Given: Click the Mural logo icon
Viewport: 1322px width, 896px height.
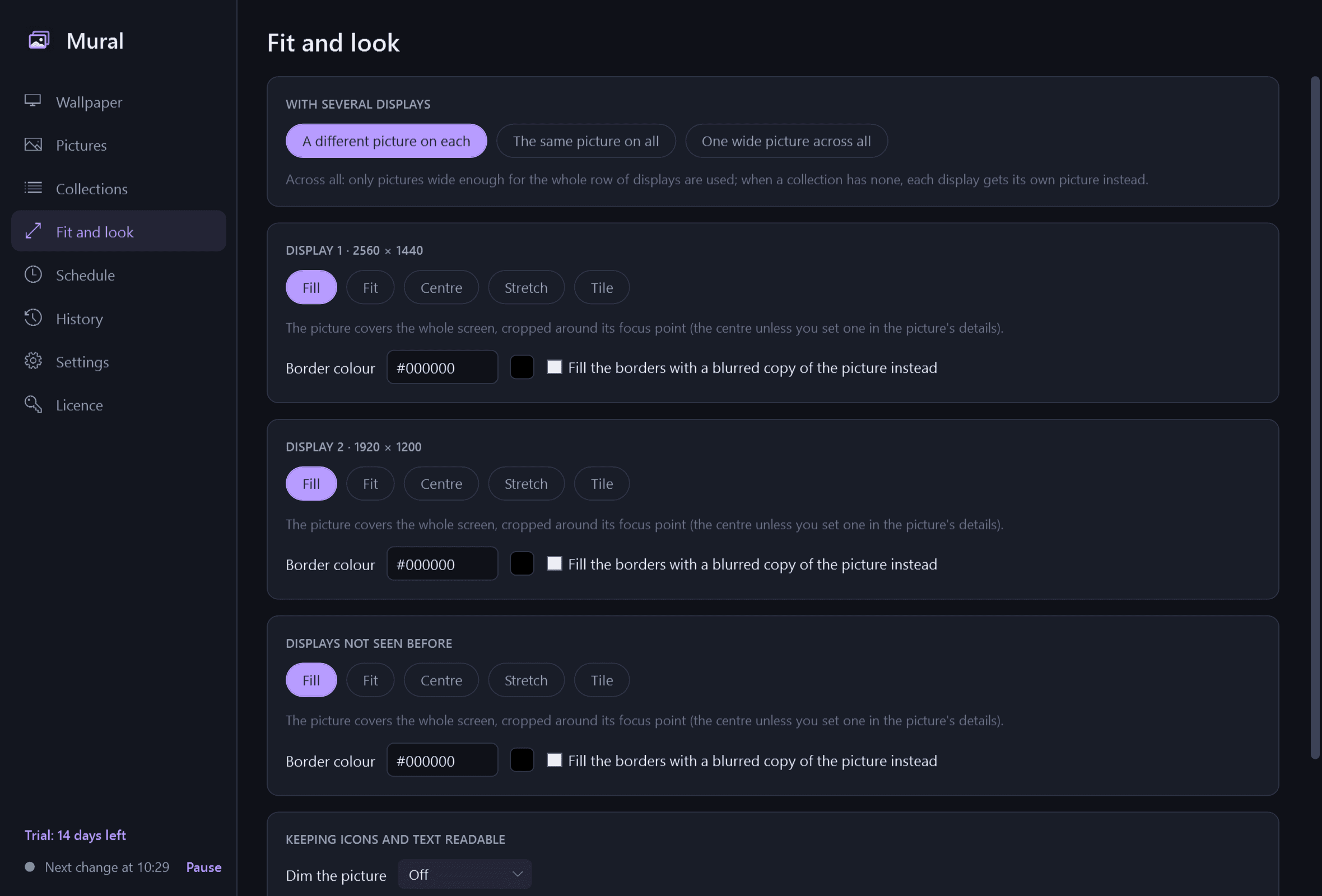Looking at the screenshot, I should (x=39, y=40).
